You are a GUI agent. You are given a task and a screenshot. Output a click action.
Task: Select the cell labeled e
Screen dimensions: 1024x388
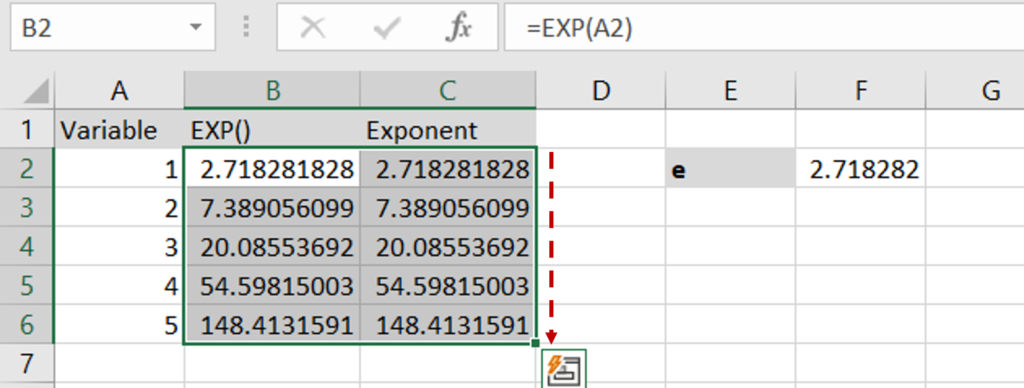pyautogui.click(x=730, y=170)
